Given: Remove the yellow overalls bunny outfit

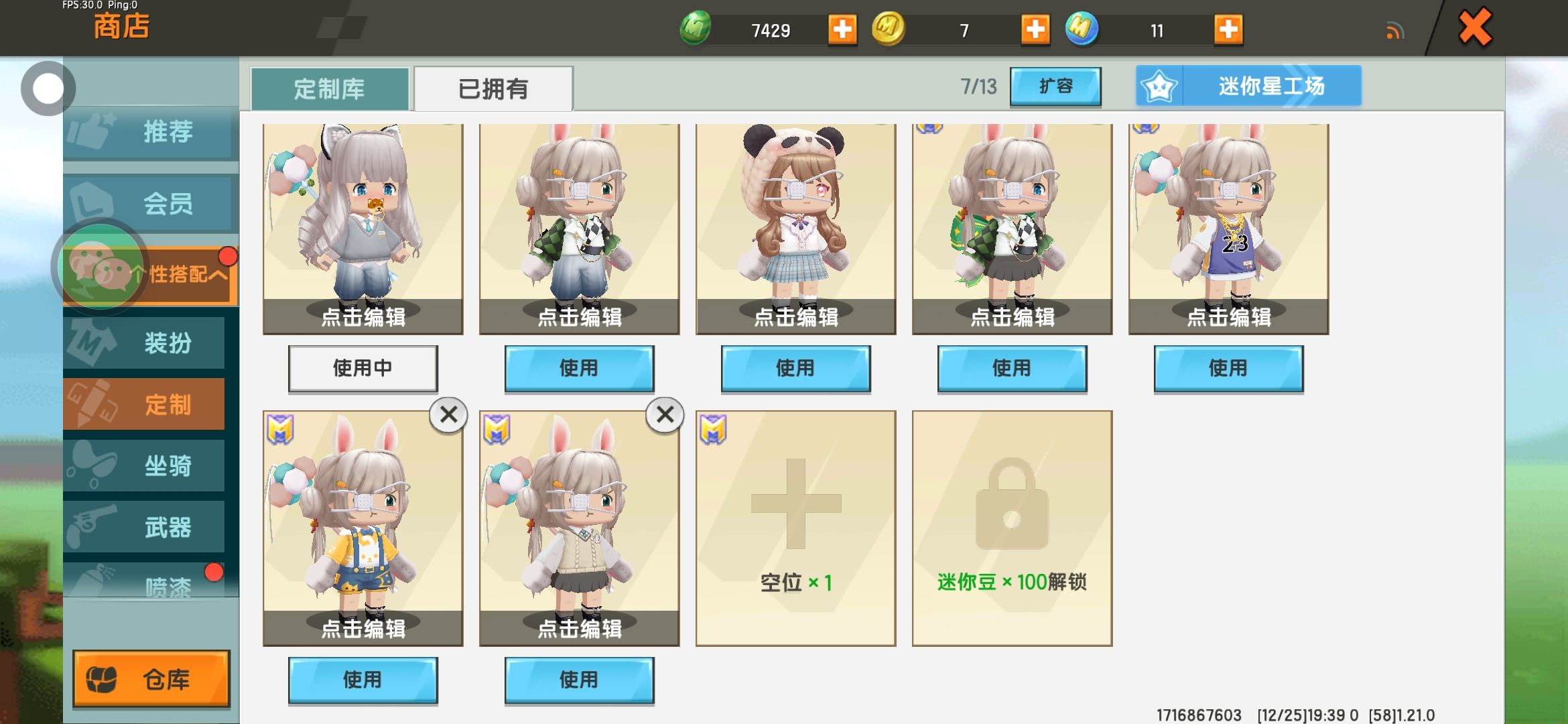Looking at the screenshot, I should 448,415.
